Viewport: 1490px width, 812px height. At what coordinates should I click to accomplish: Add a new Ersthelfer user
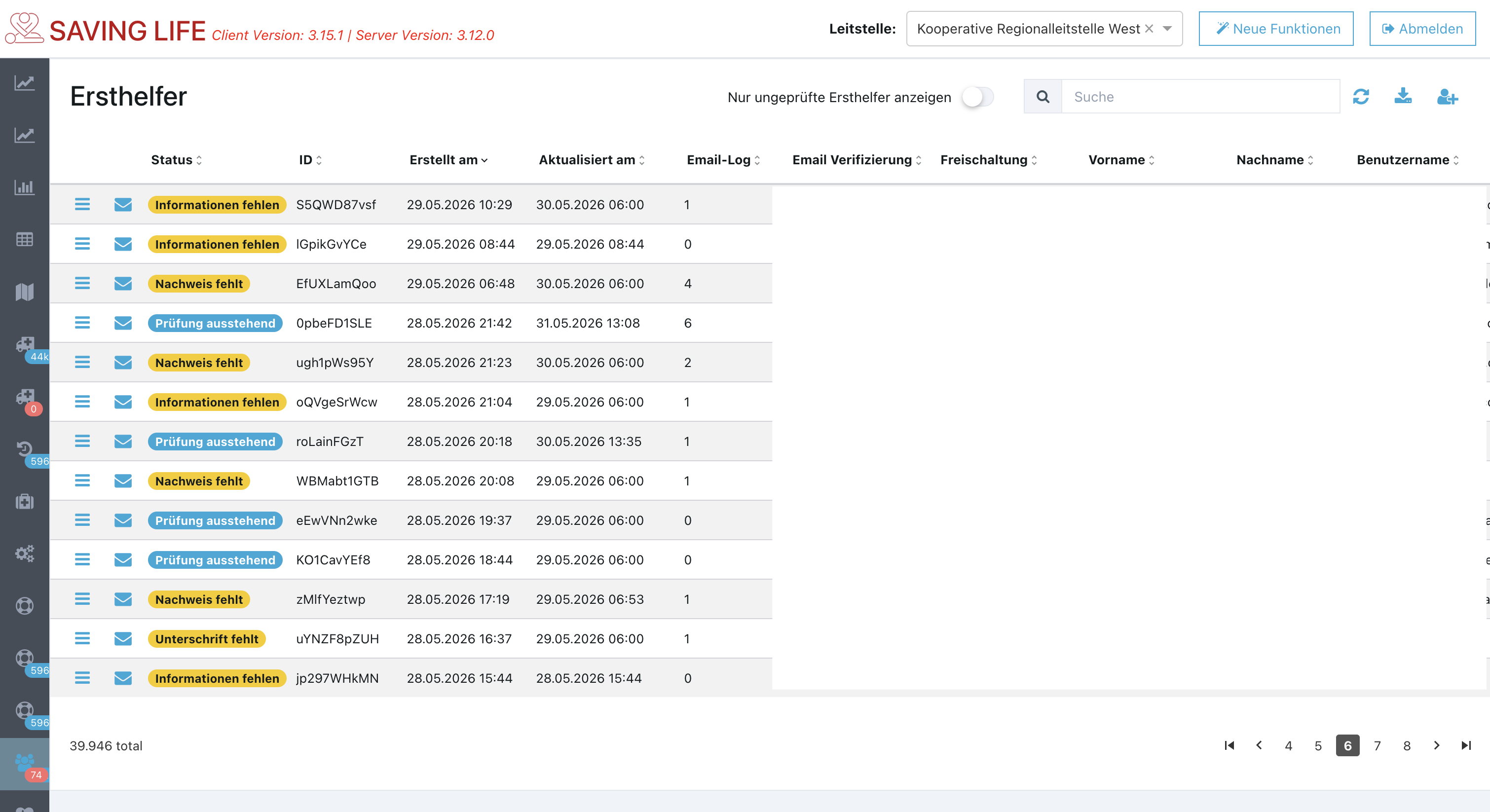click(x=1447, y=97)
